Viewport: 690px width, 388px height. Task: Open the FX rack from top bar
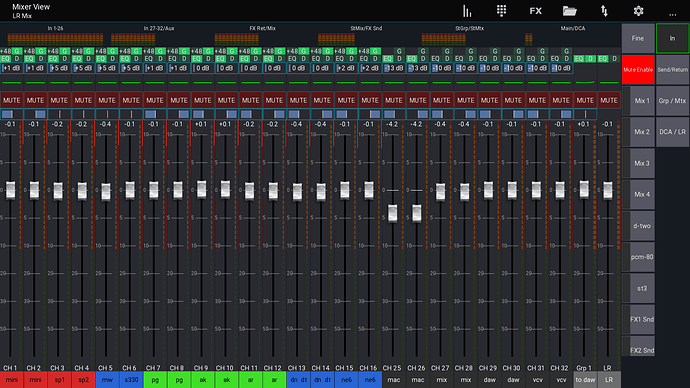(x=536, y=11)
